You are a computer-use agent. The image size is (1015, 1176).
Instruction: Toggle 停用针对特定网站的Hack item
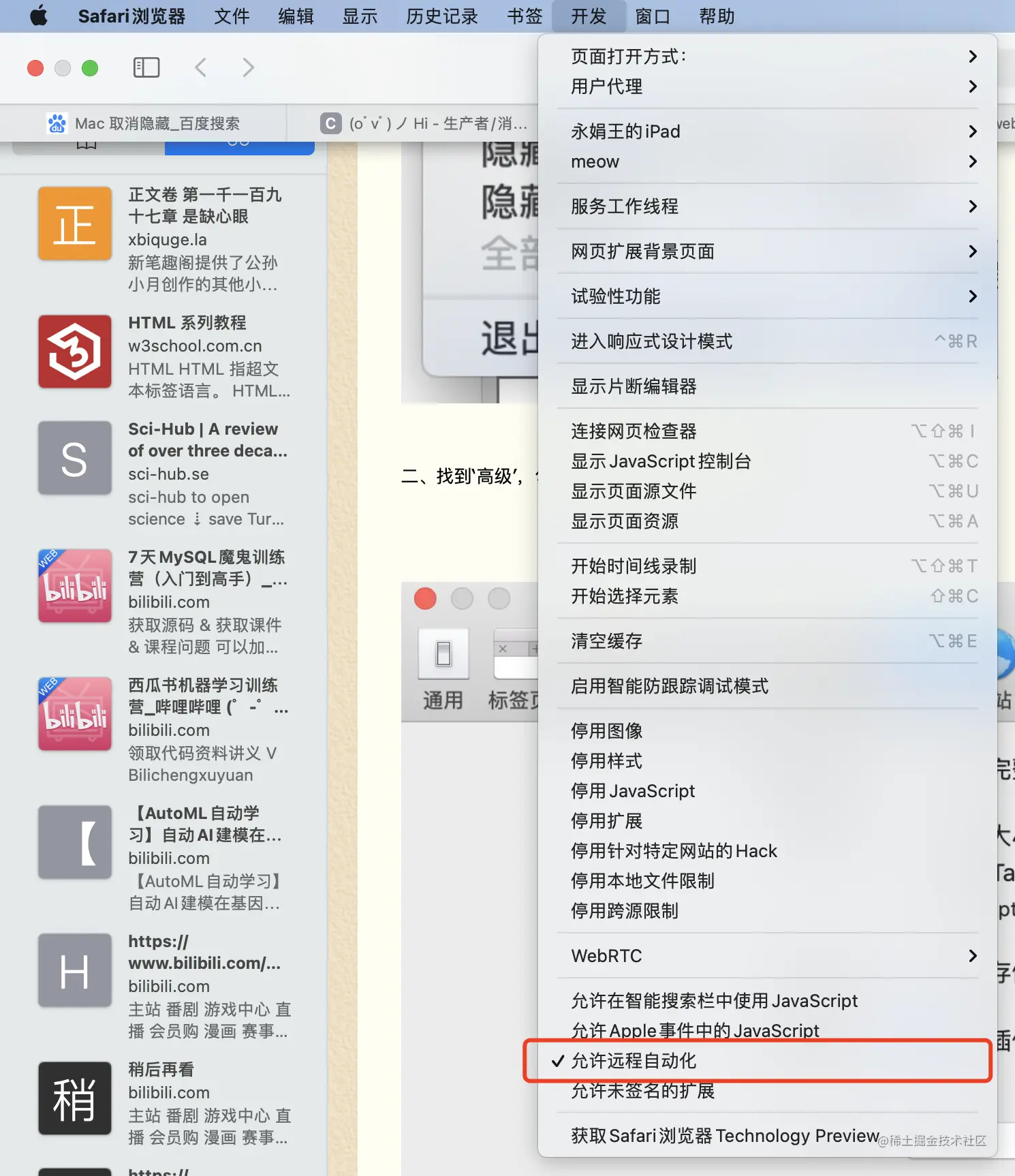pos(768,851)
